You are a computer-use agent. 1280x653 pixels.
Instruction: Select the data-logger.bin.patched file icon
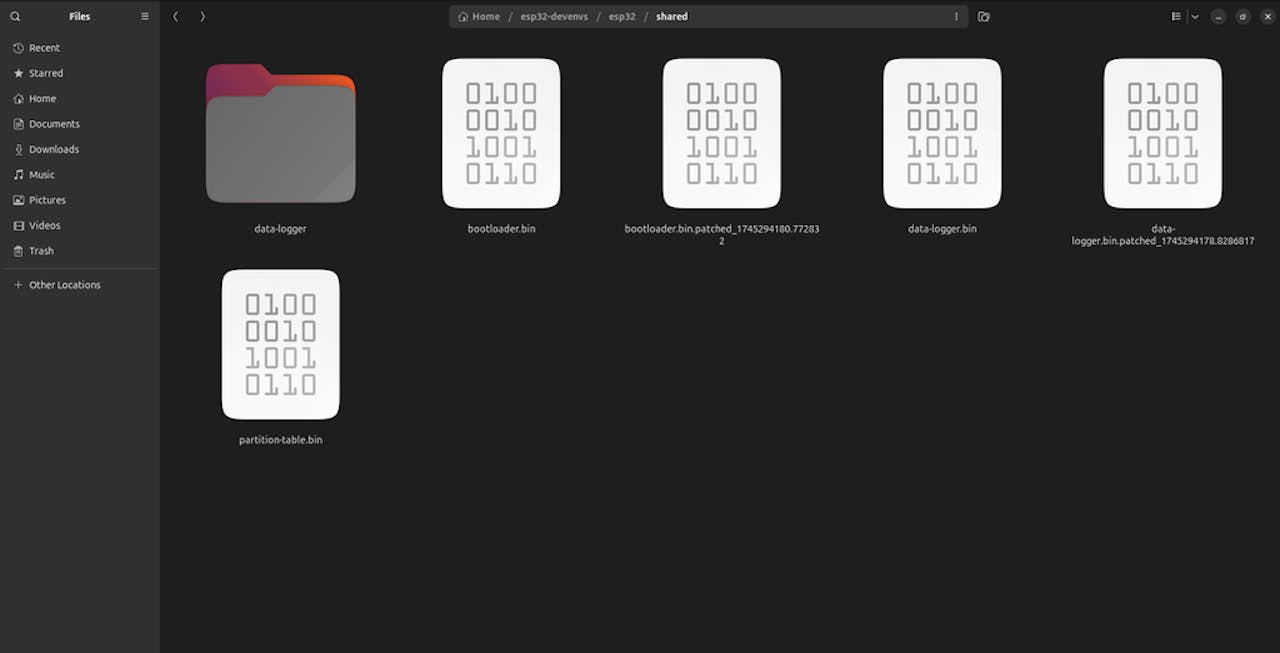(x=1163, y=133)
